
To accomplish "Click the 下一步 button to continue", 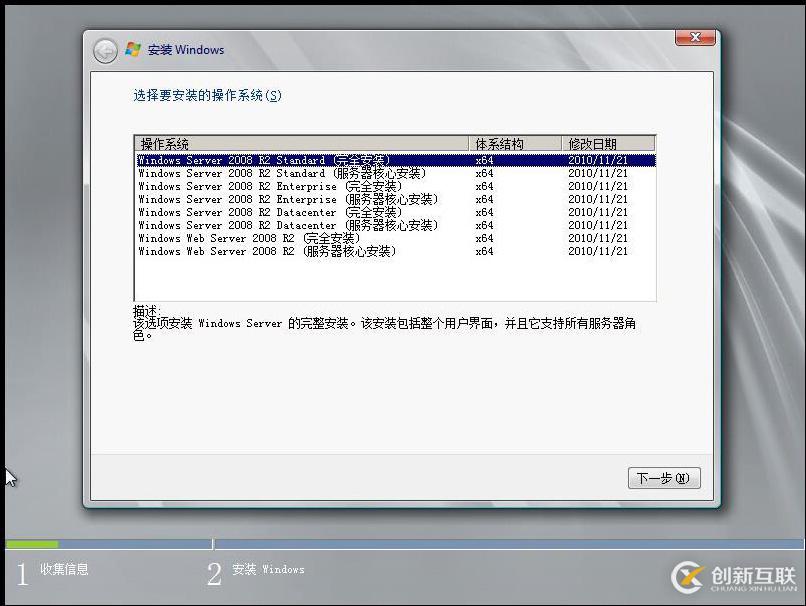I will (663, 478).
